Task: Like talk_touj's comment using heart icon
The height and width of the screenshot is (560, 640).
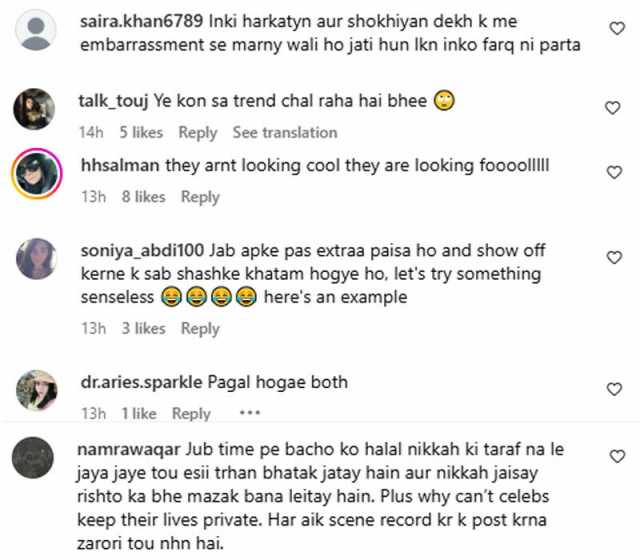Action: tap(612, 108)
